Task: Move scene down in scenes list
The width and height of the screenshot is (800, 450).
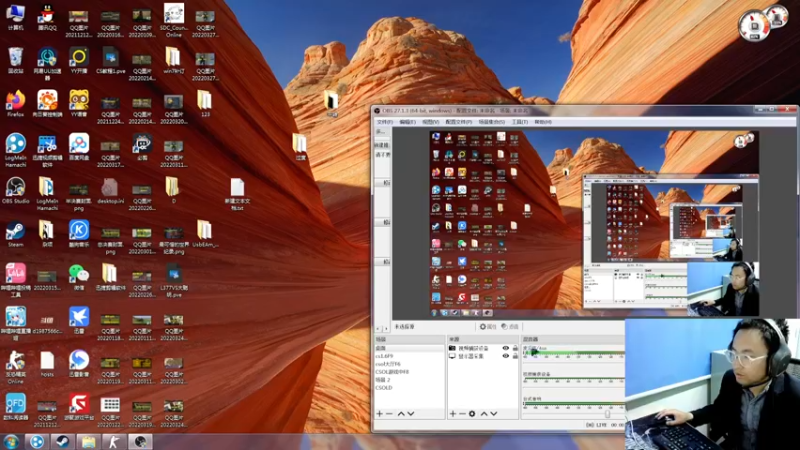Action: [411, 414]
